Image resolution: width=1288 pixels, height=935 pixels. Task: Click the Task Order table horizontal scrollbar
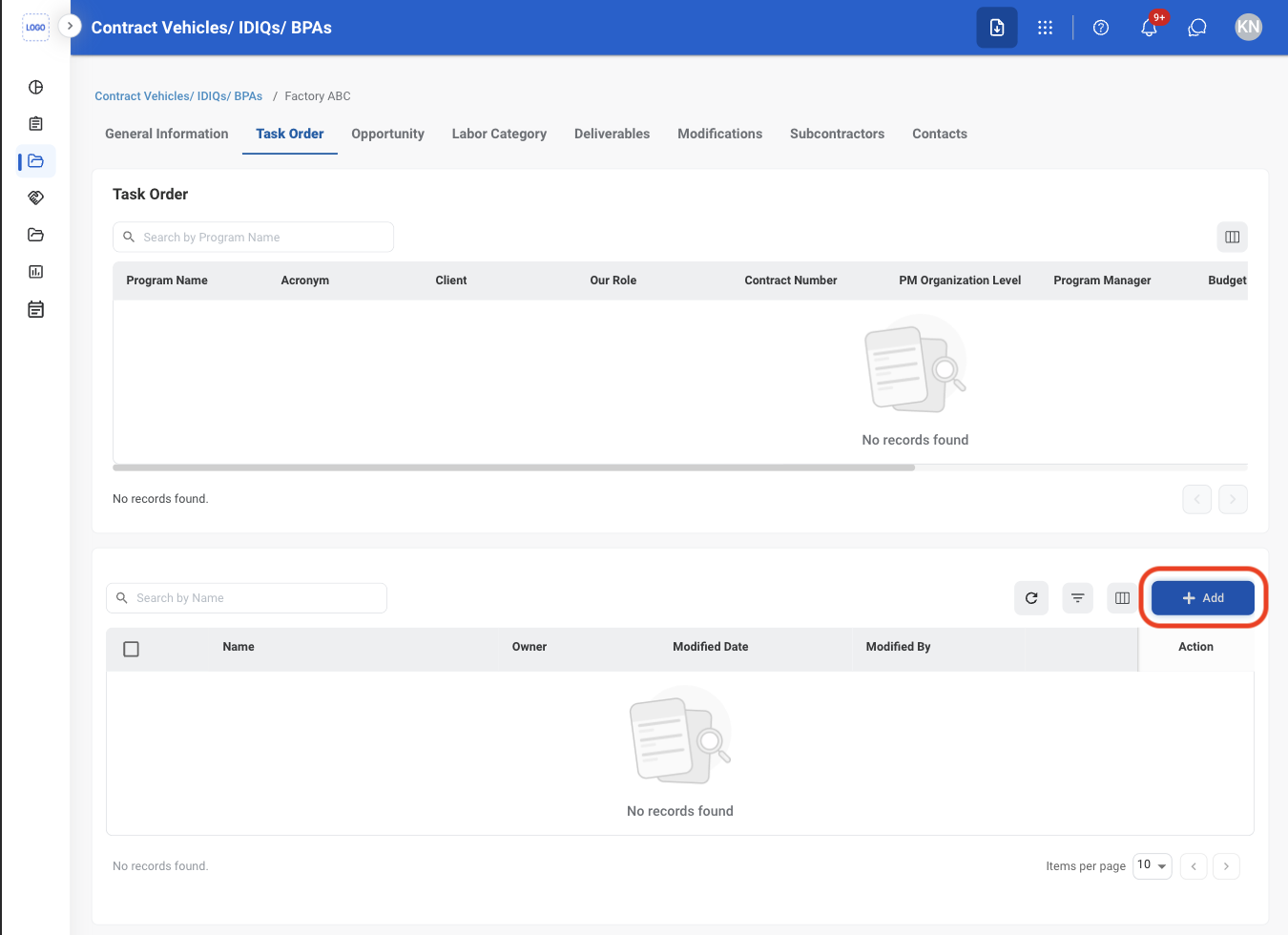coord(513,467)
